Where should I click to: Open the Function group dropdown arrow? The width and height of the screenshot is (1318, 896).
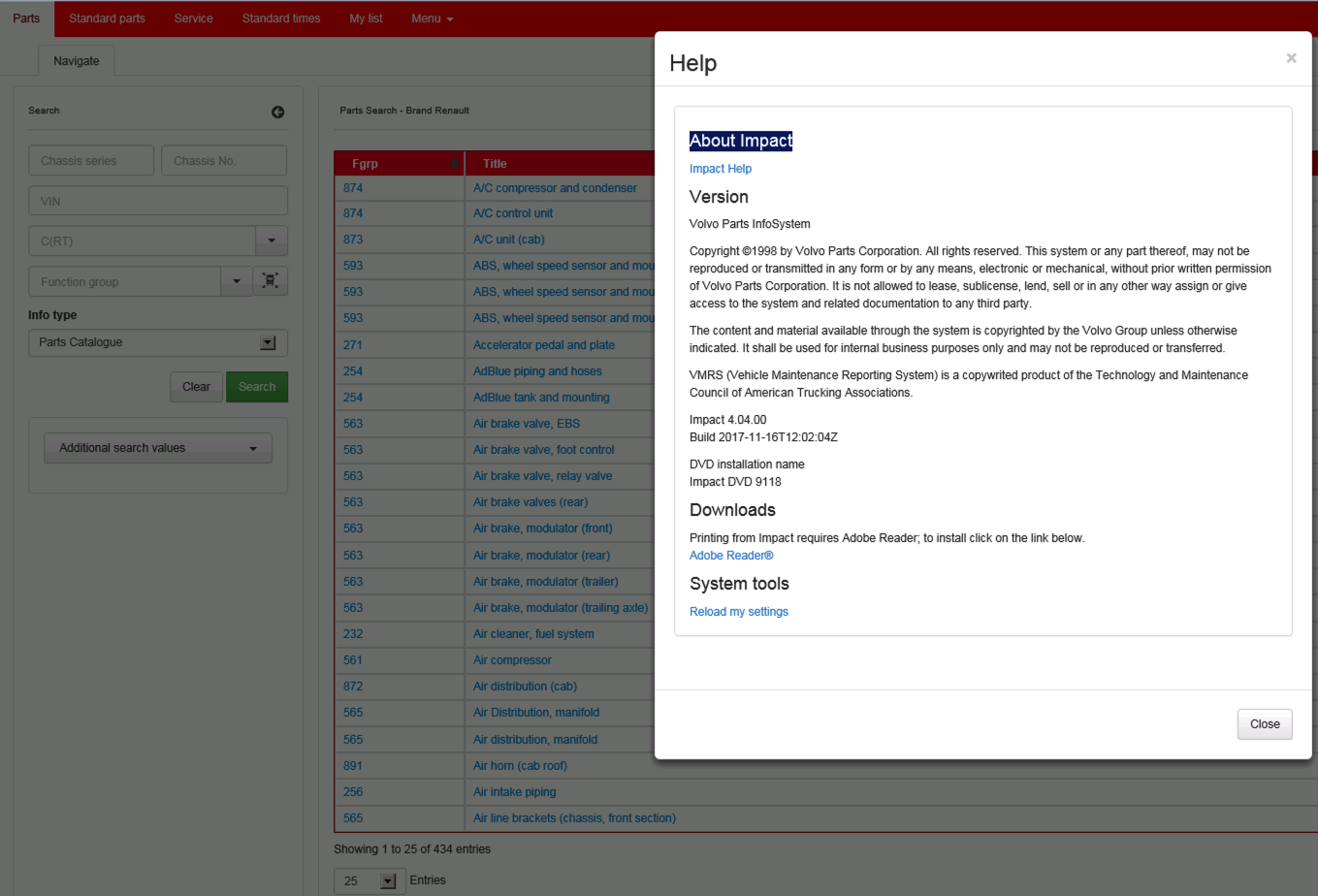237,281
